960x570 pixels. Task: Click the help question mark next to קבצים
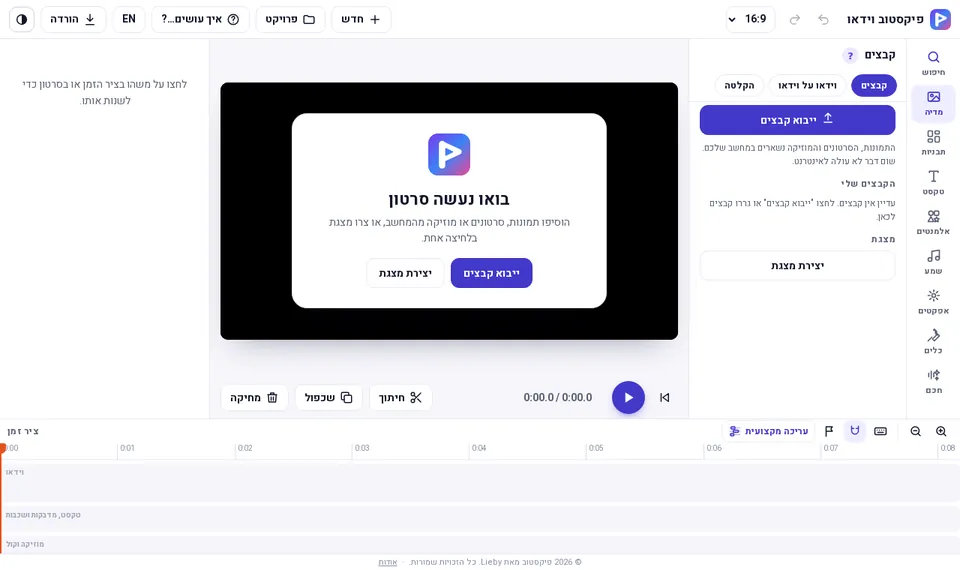tap(850, 56)
